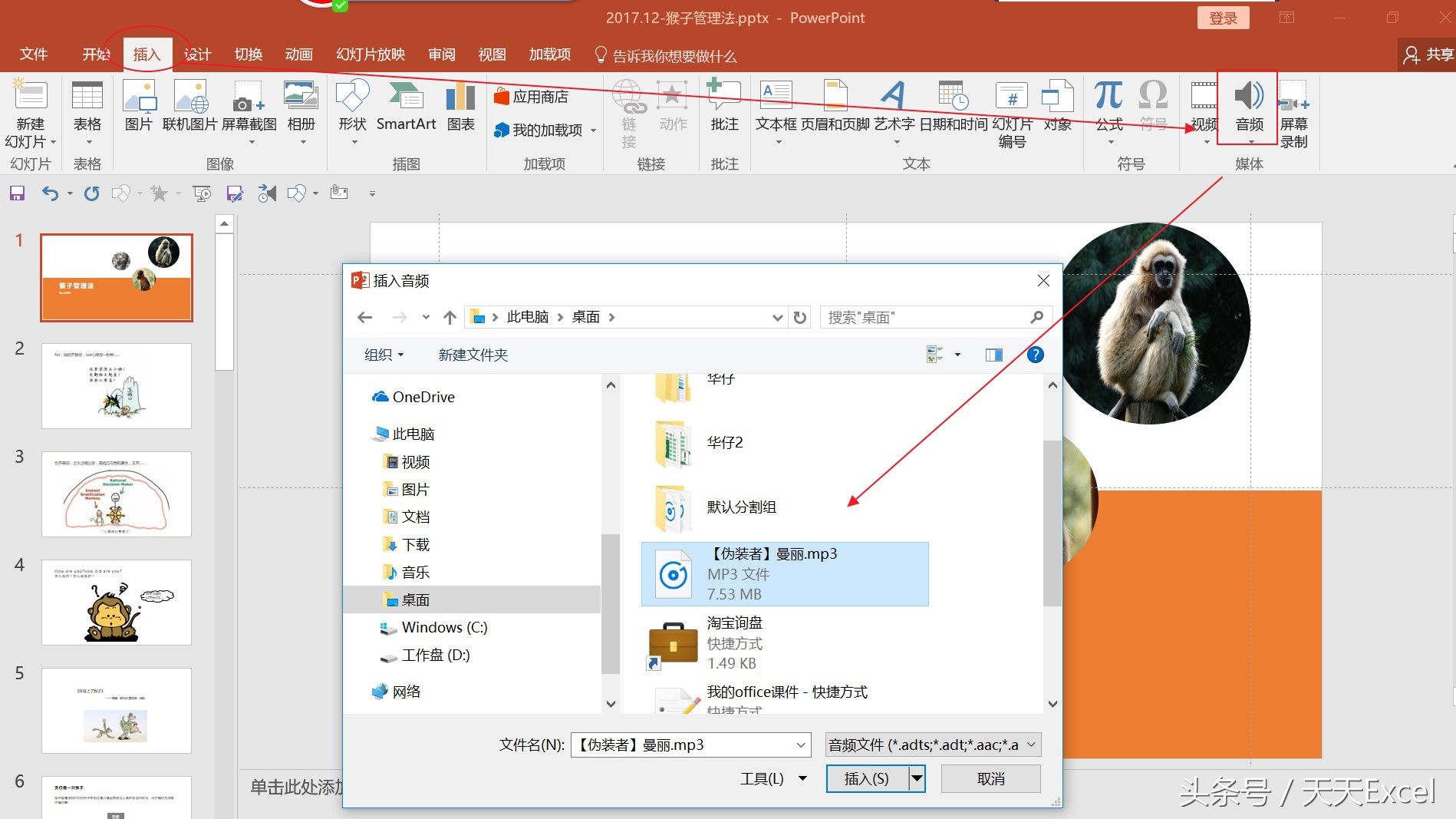Open the App Store (应用商店) add-ins
Viewport: 1456px width, 819px height.
point(532,97)
